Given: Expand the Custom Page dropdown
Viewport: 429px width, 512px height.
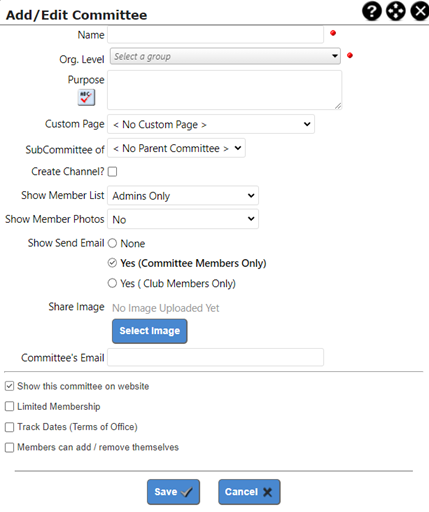Looking at the screenshot, I should [x=211, y=124].
